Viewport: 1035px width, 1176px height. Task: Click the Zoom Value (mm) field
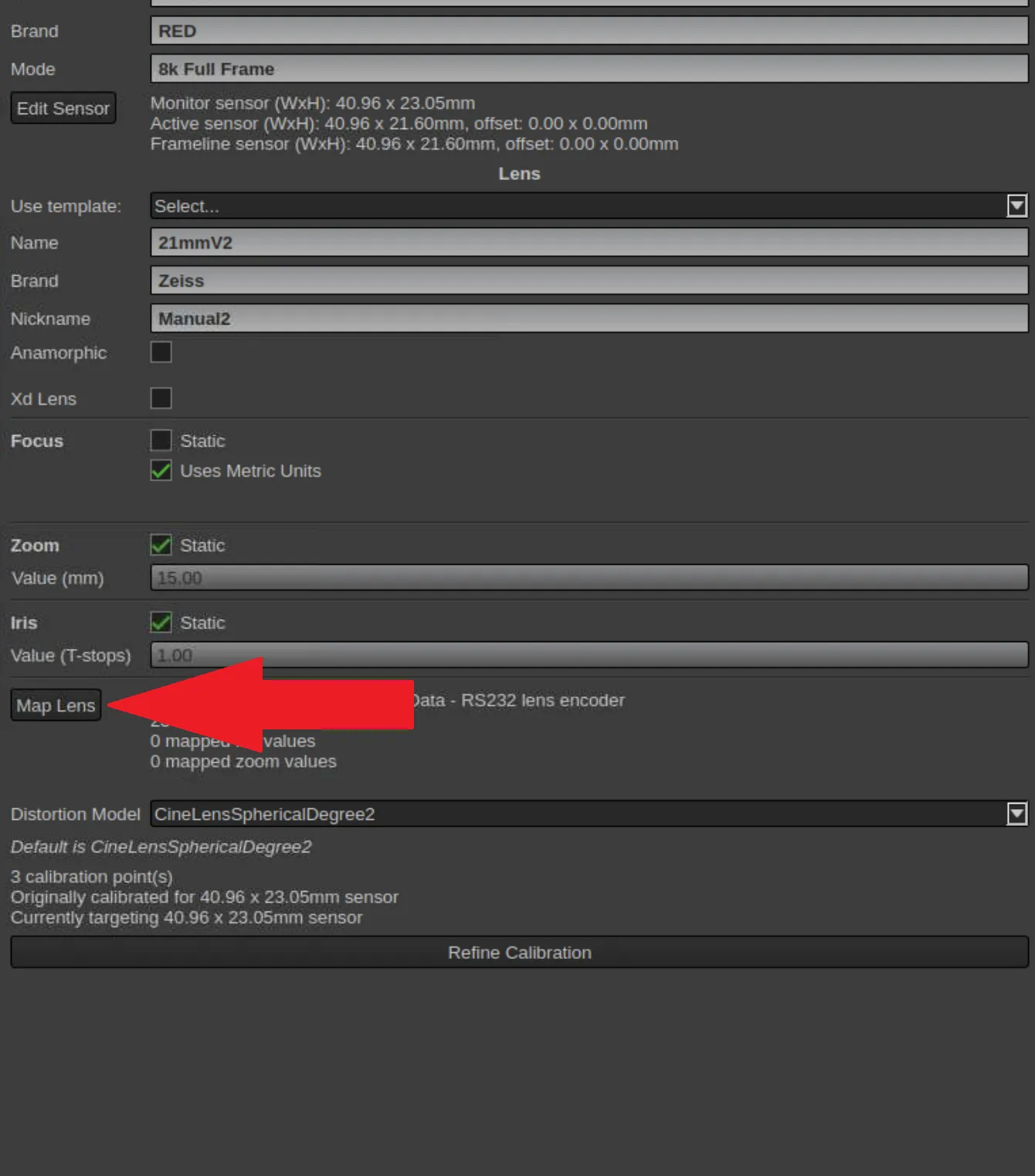click(589, 578)
